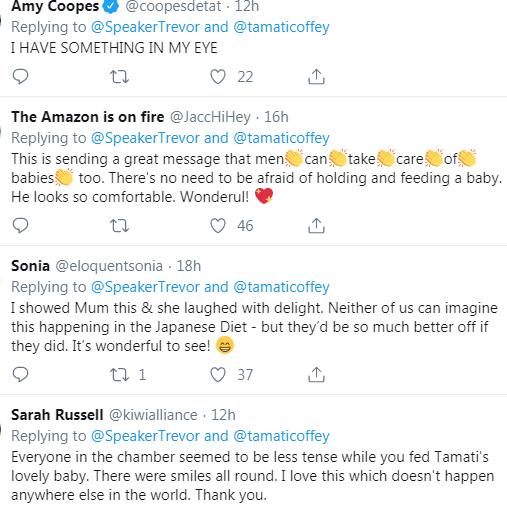The image size is (507, 515).
Task: Share Amy Coopes' tweet
Action: (316, 77)
